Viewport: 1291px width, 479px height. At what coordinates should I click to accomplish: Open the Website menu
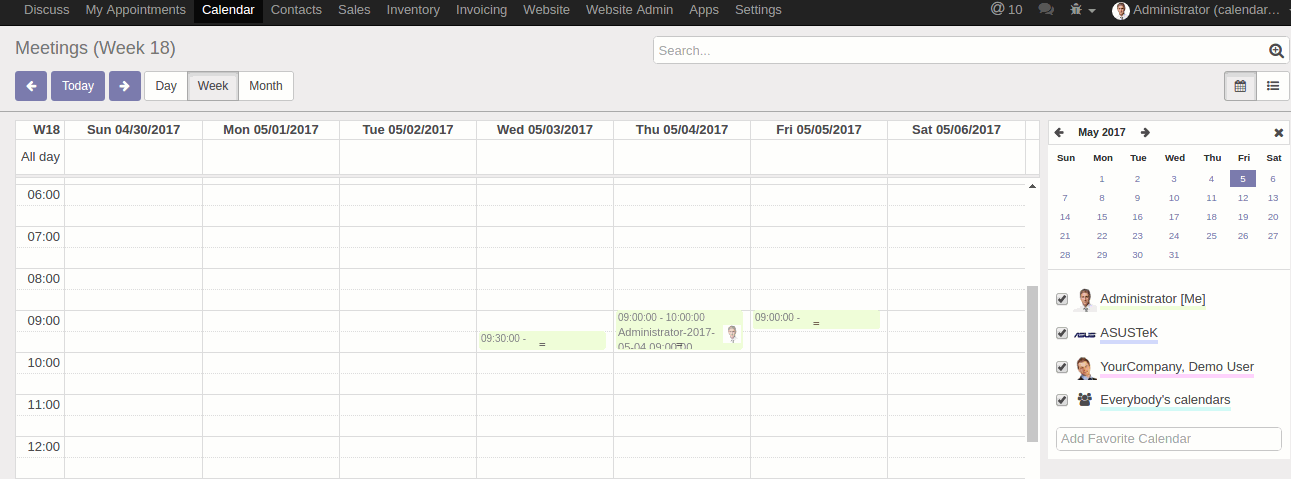tap(546, 10)
